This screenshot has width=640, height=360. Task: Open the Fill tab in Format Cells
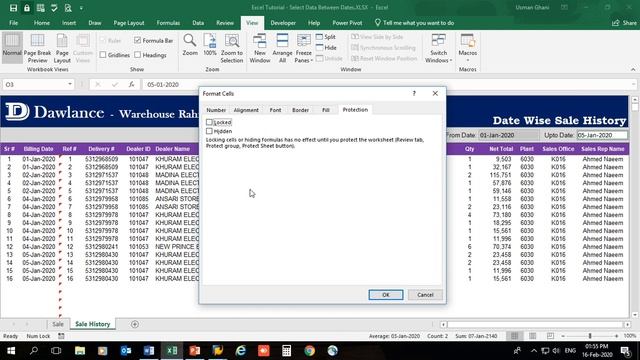(326, 110)
